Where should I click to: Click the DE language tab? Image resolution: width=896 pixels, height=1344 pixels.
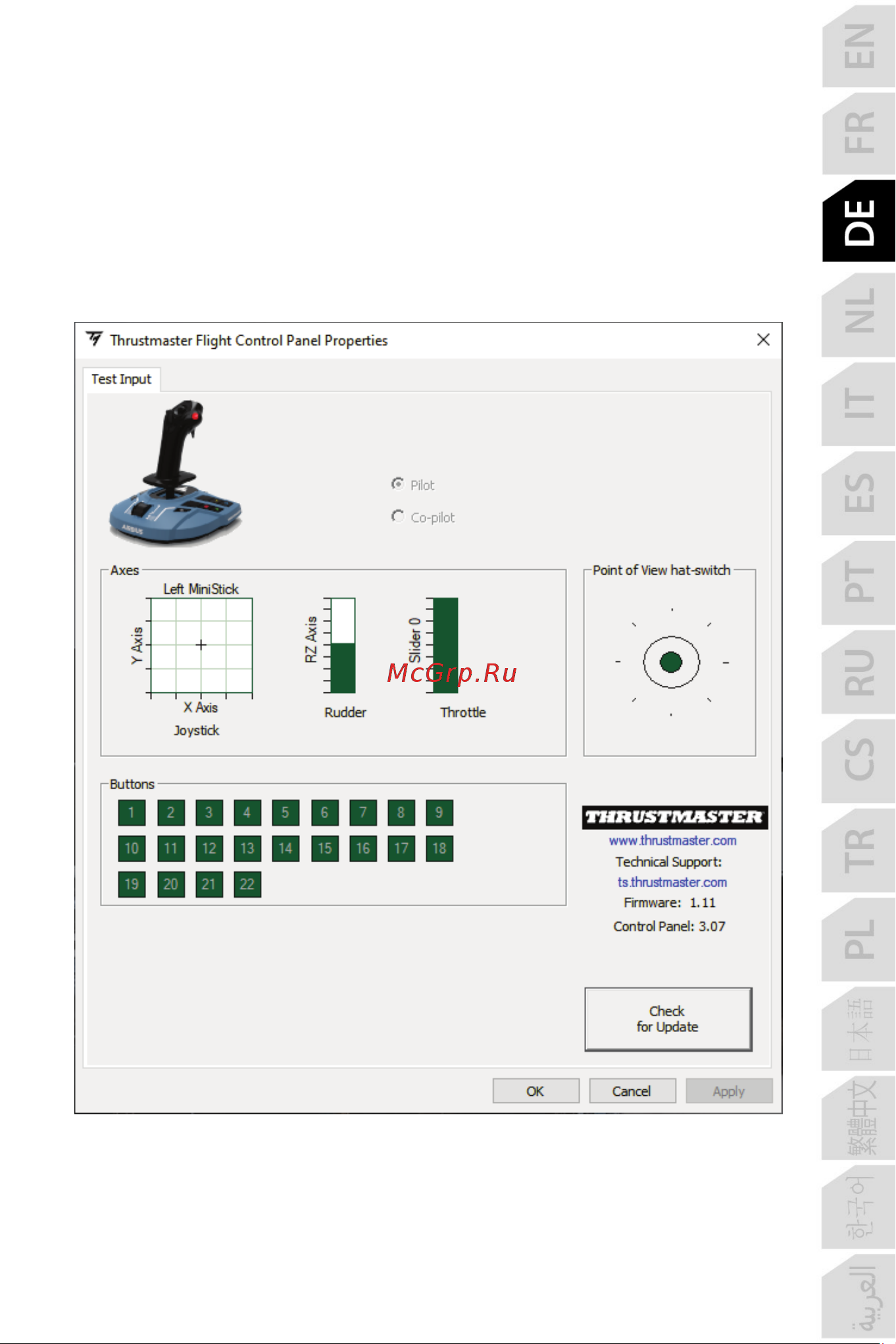859,222
